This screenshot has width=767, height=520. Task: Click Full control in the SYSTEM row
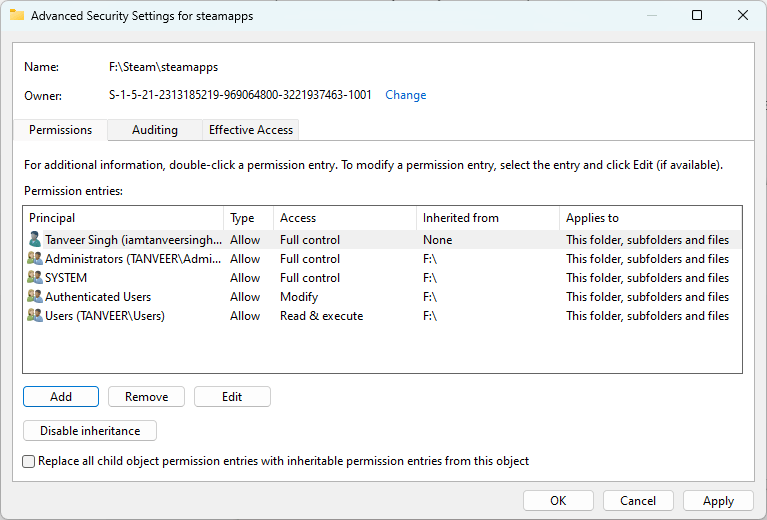[310, 278]
